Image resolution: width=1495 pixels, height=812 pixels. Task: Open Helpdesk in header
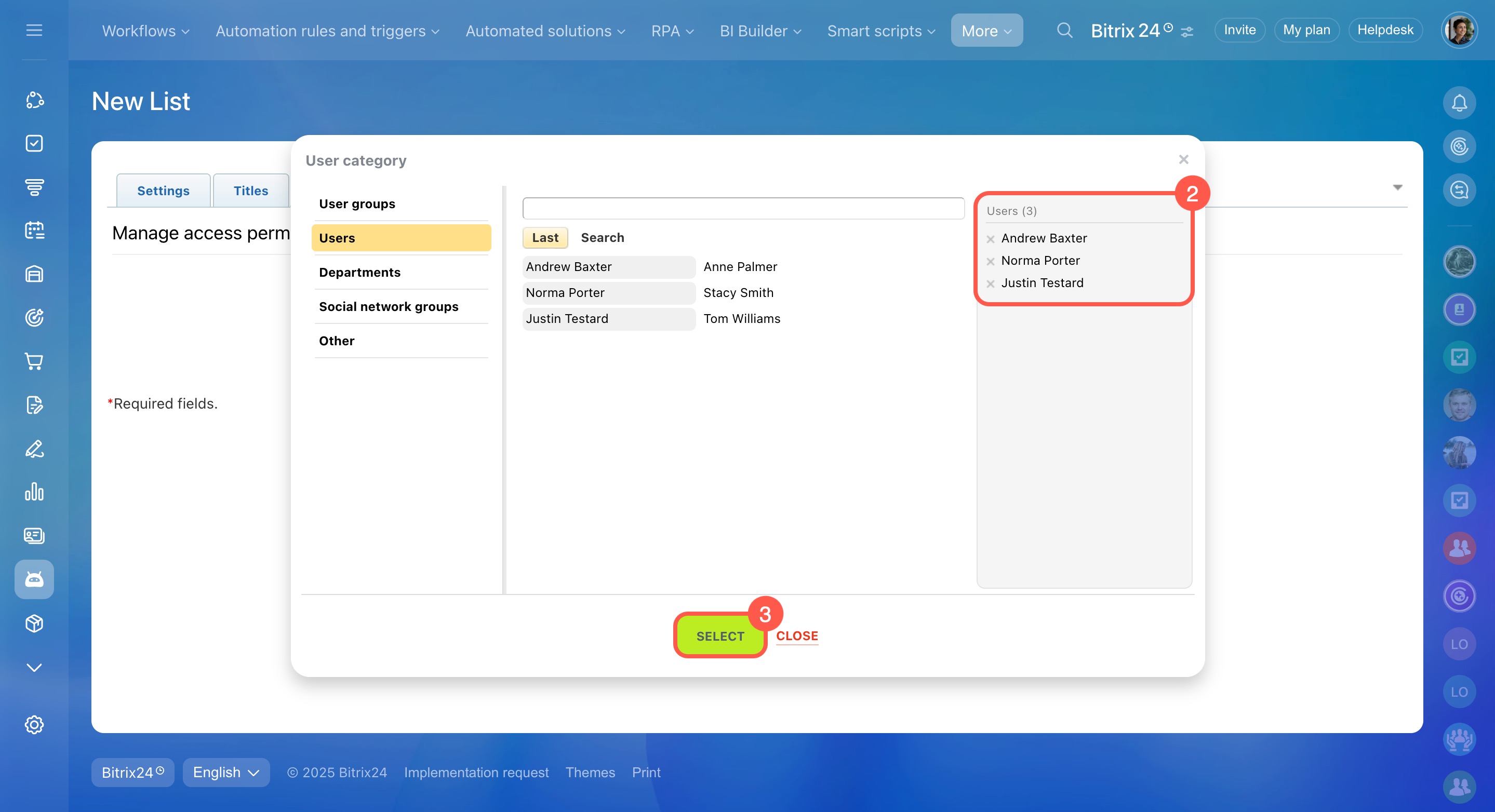pos(1385,30)
